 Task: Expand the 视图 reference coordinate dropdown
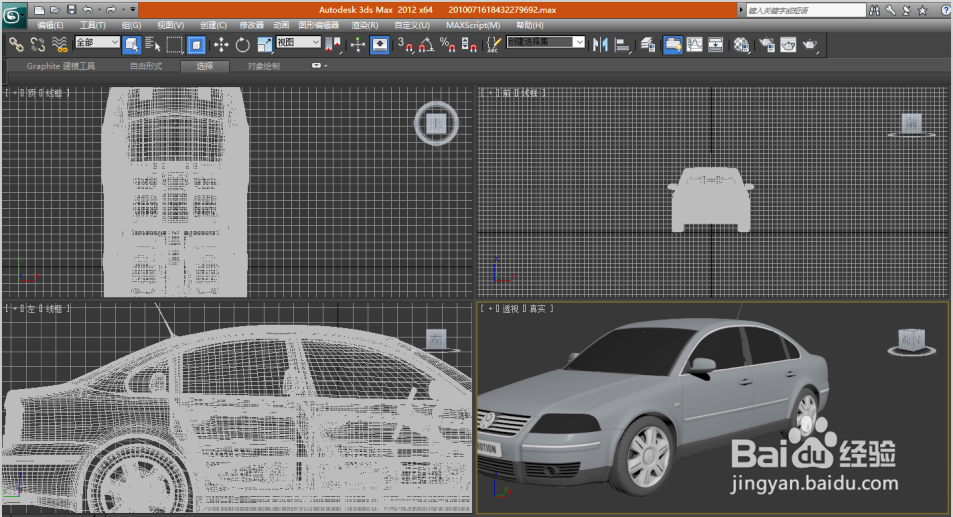point(298,44)
